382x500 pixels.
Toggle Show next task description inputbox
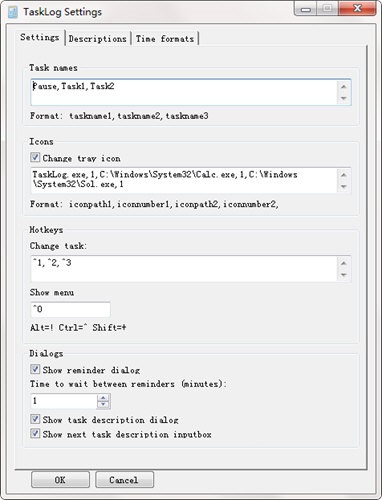[35, 433]
